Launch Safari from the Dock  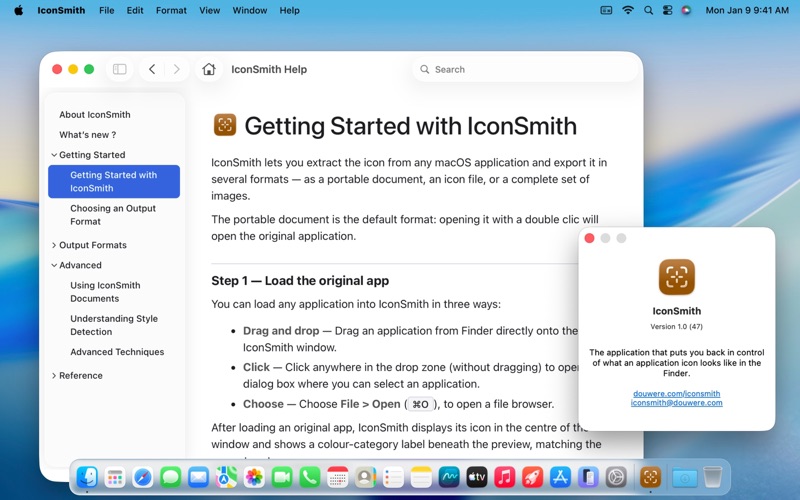(x=142, y=478)
